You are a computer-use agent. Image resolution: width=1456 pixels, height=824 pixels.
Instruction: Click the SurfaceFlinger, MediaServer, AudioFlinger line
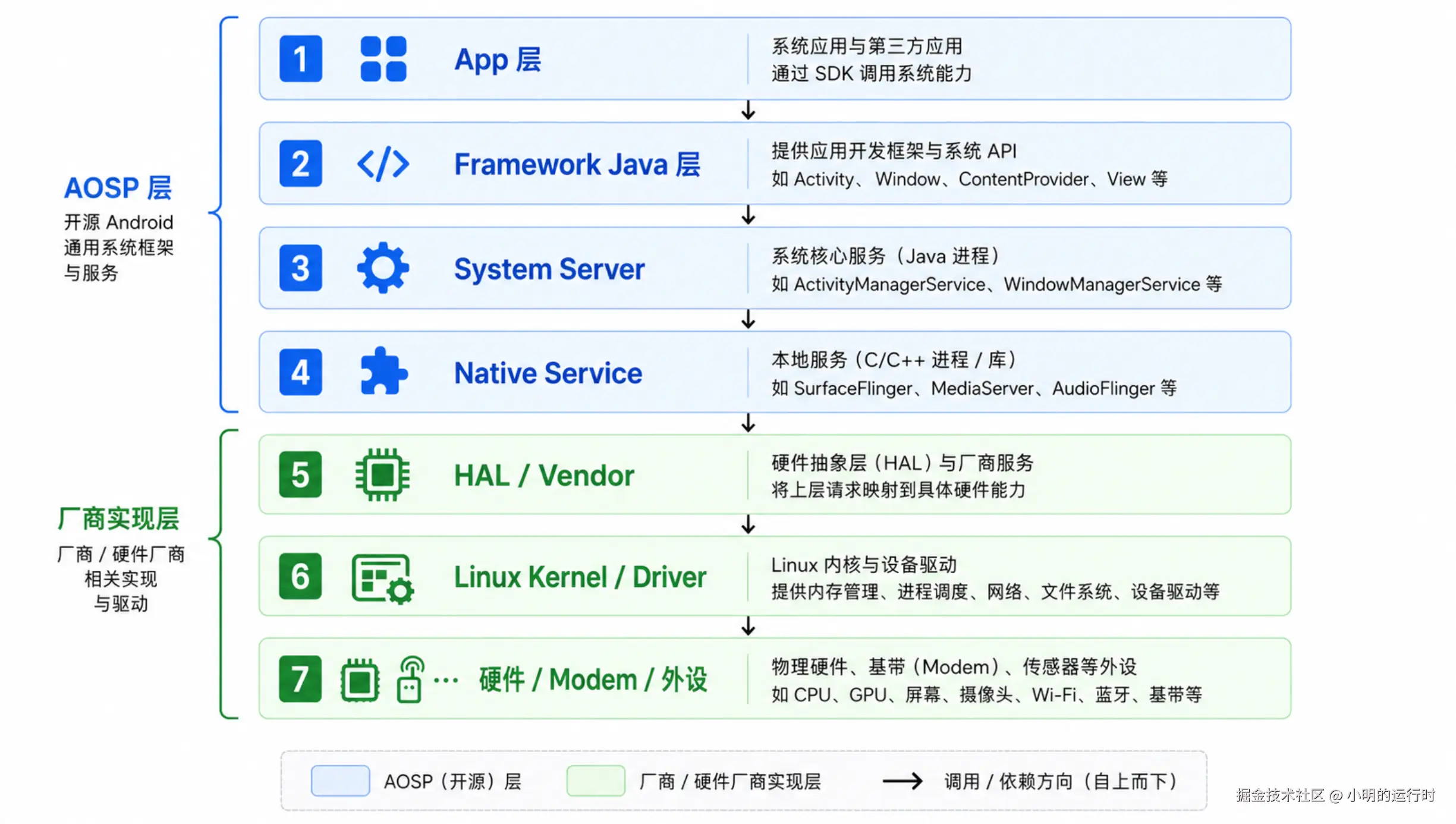(x=974, y=388)
